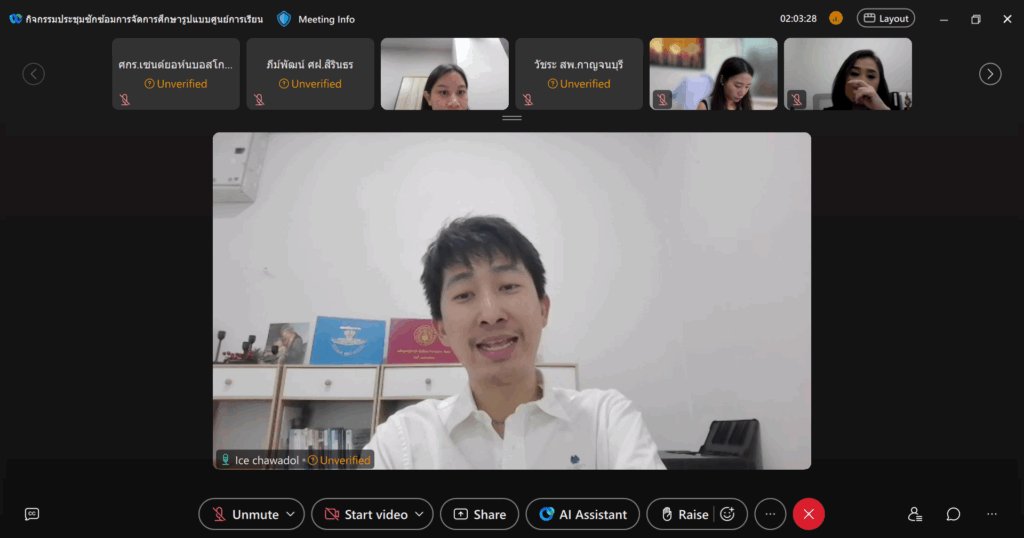Click the Share button
The height and width of the screenshot is (538, 1024).
479,514
